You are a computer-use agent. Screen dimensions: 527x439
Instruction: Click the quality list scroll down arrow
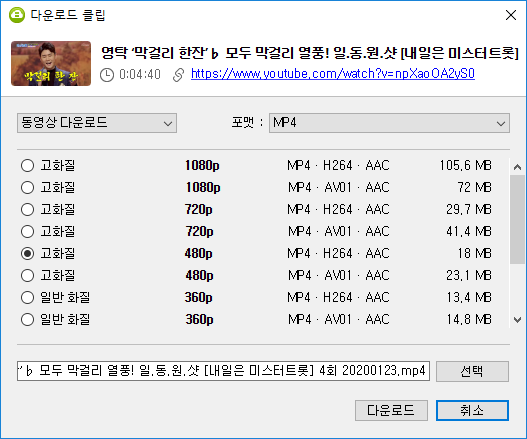[x=517, y=320]
